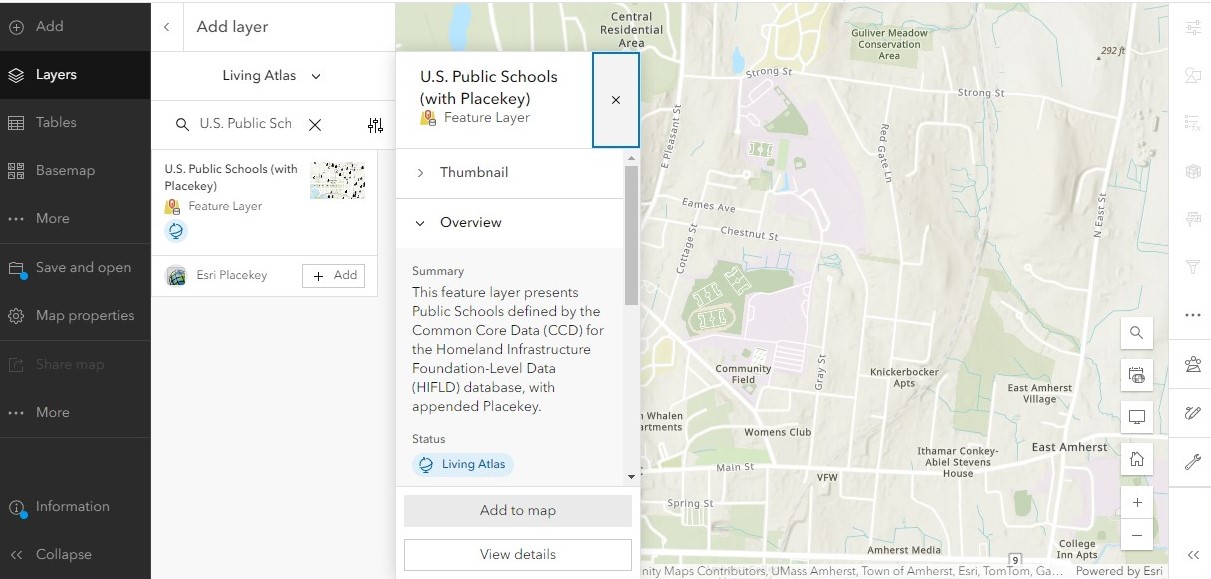The width and height of the screenshot is (1211, 579).
Task: Click the Living Atlas badge icon on result card
Action: tap(176, 231)
